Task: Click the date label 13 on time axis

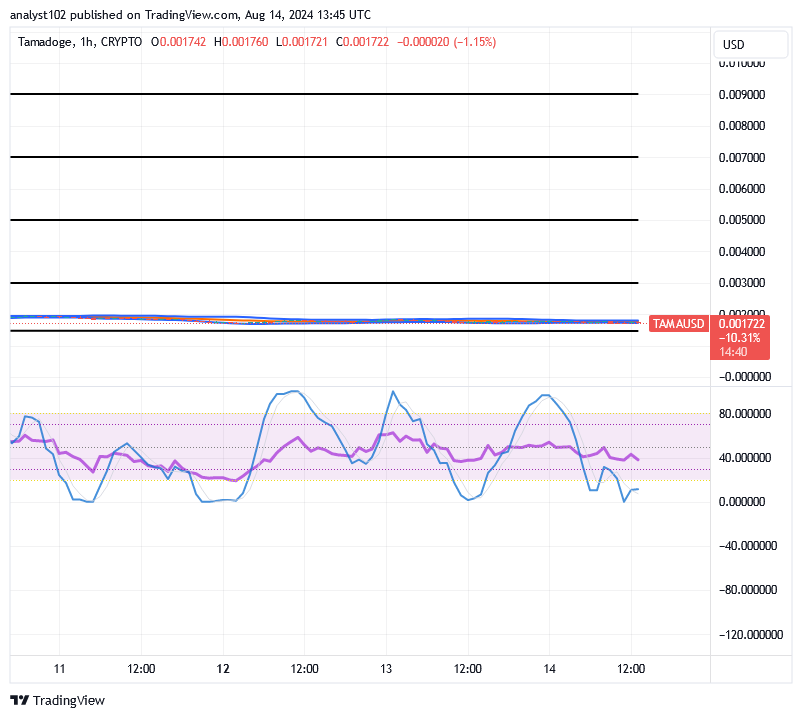Action: (386, 668)
